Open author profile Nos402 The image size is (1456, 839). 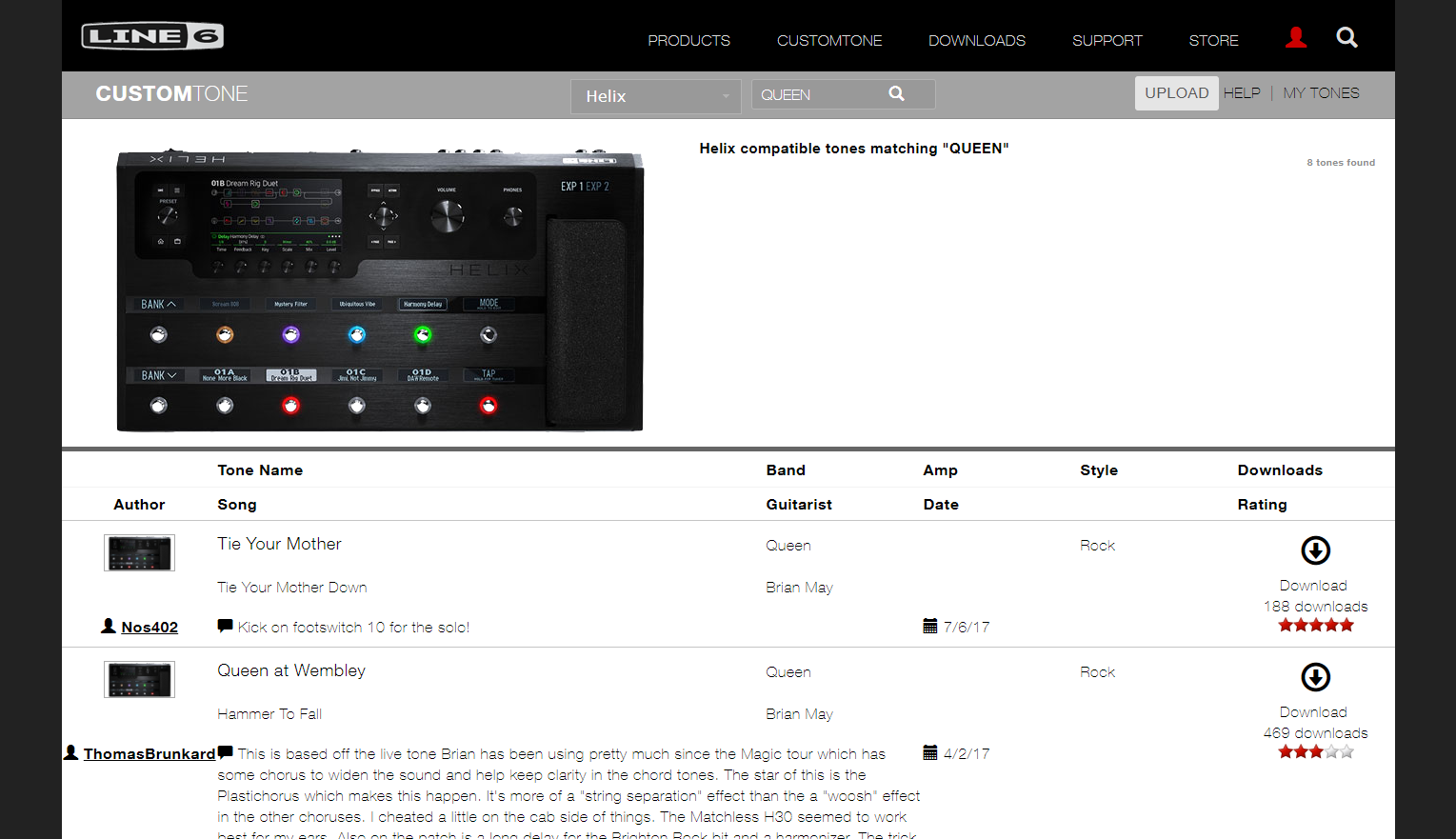pos(150,628)
